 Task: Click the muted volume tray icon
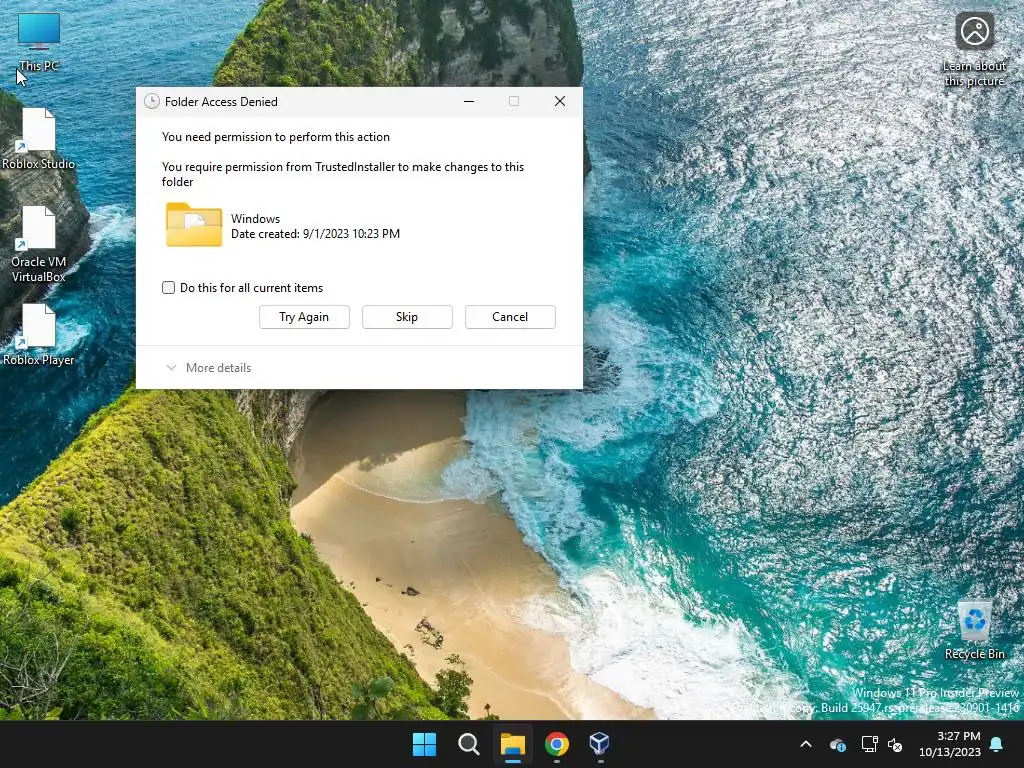pyautogui.click(x=895, y=744)
